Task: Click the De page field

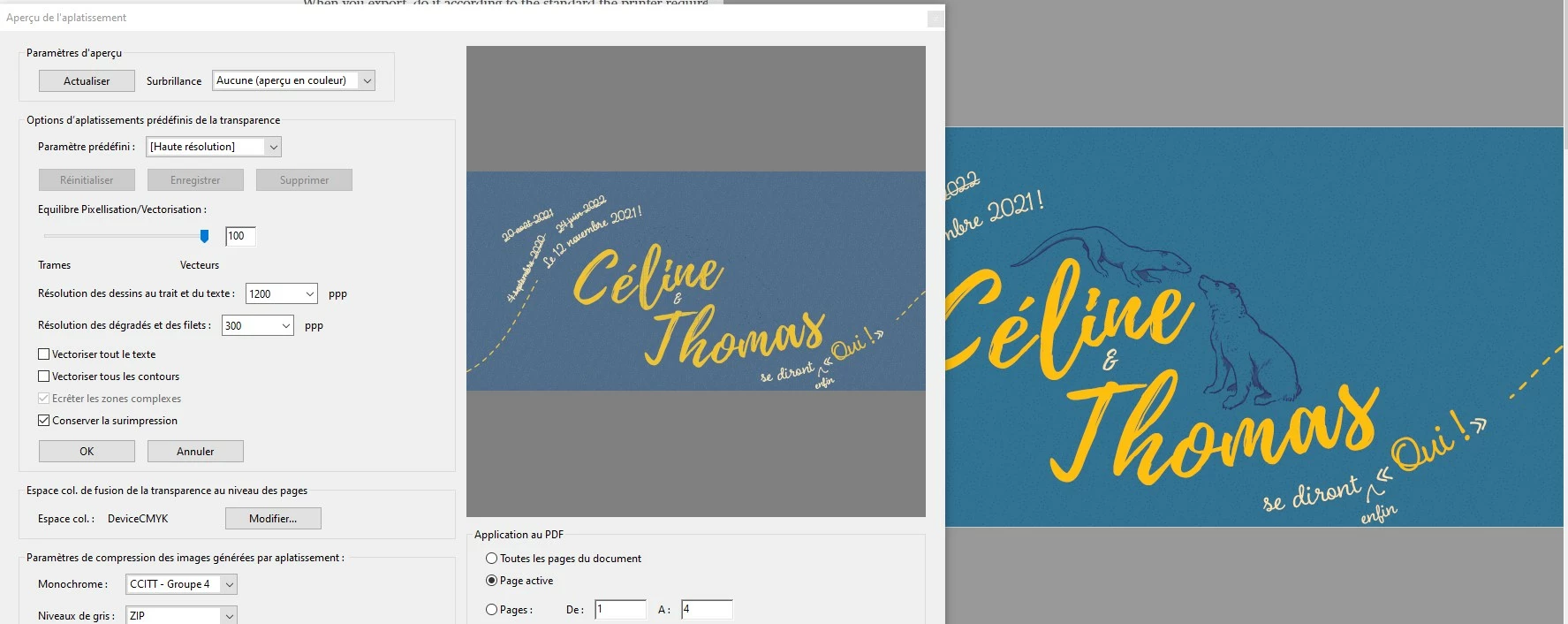Action: pyautogui.click(x=620, y=609)
